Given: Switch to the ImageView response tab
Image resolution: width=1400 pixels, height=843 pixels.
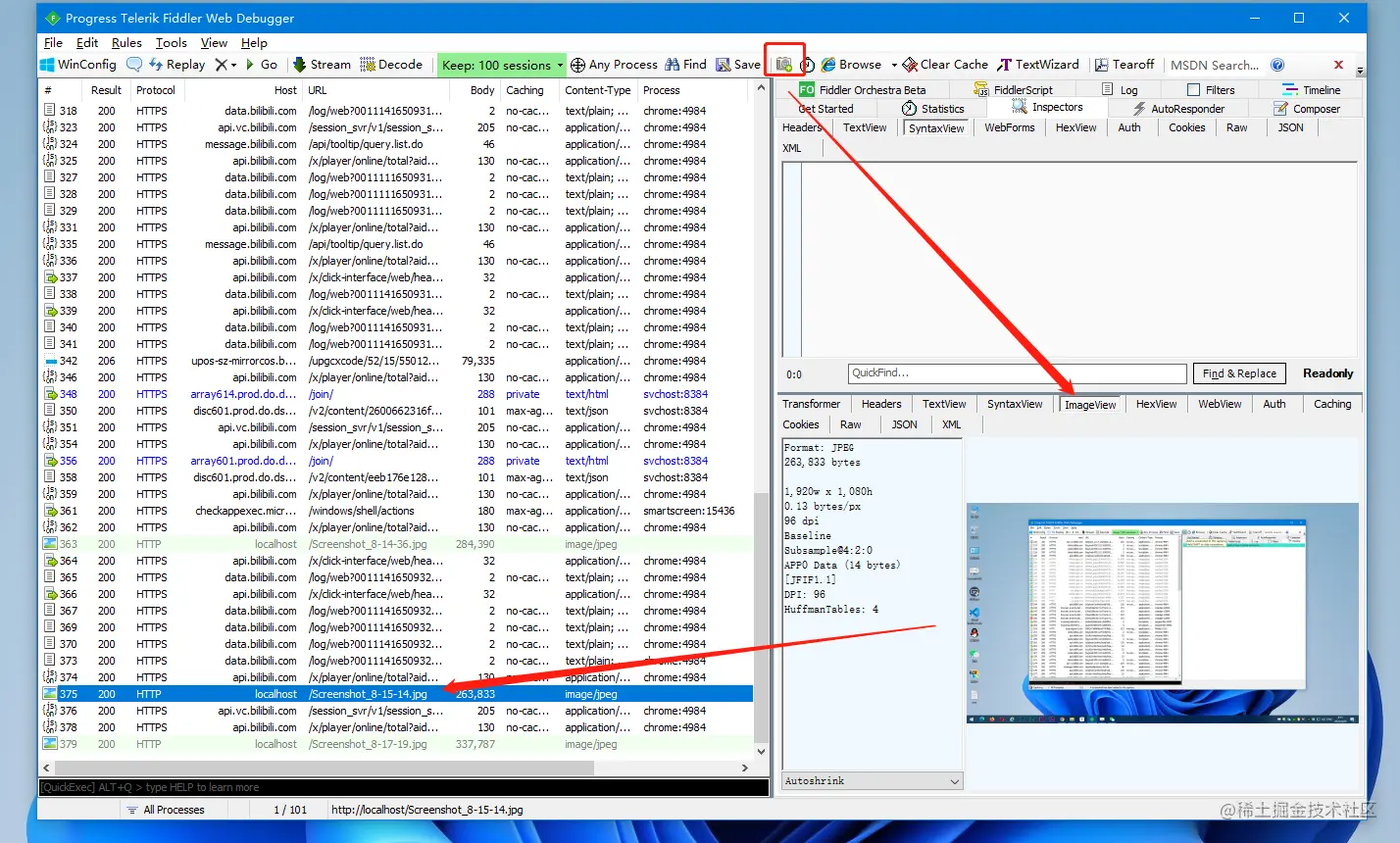Looking at the screenshot, I should (x=1090, y=404).
